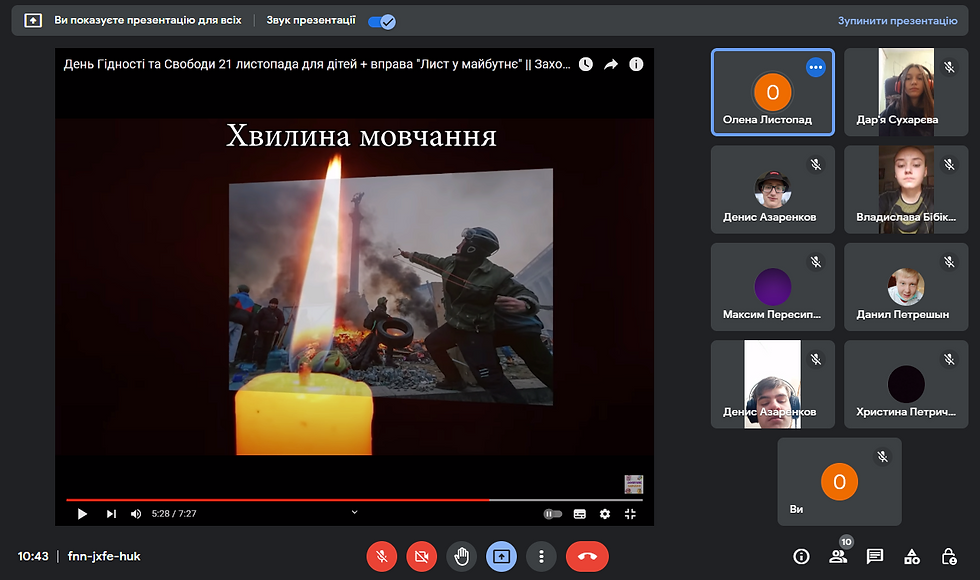Exit full screen on video player
Image resolution: width=980 pixels, height=580 pixels.
tap(630, 514)
